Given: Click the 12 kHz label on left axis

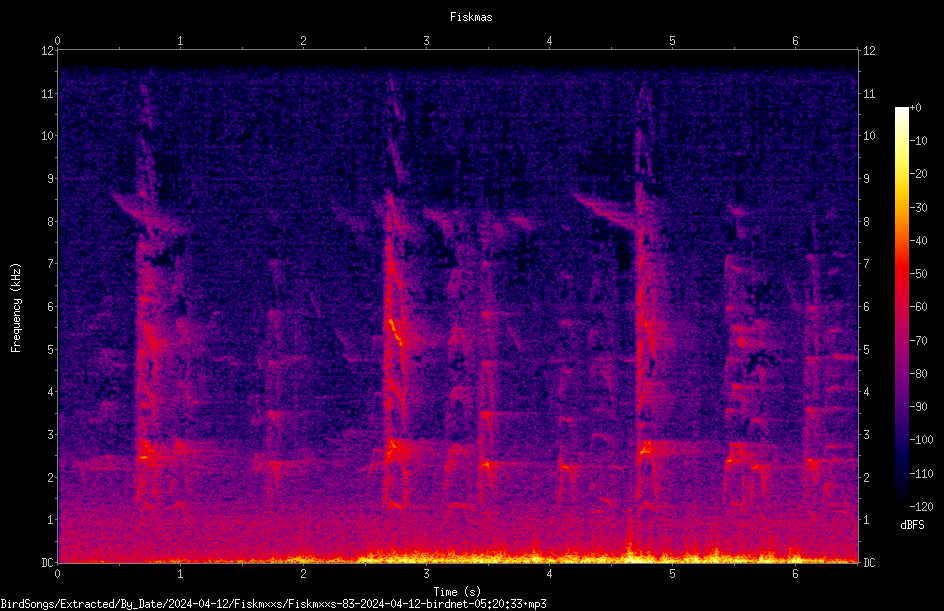Looking at the screenshot, I should point(47,51).
